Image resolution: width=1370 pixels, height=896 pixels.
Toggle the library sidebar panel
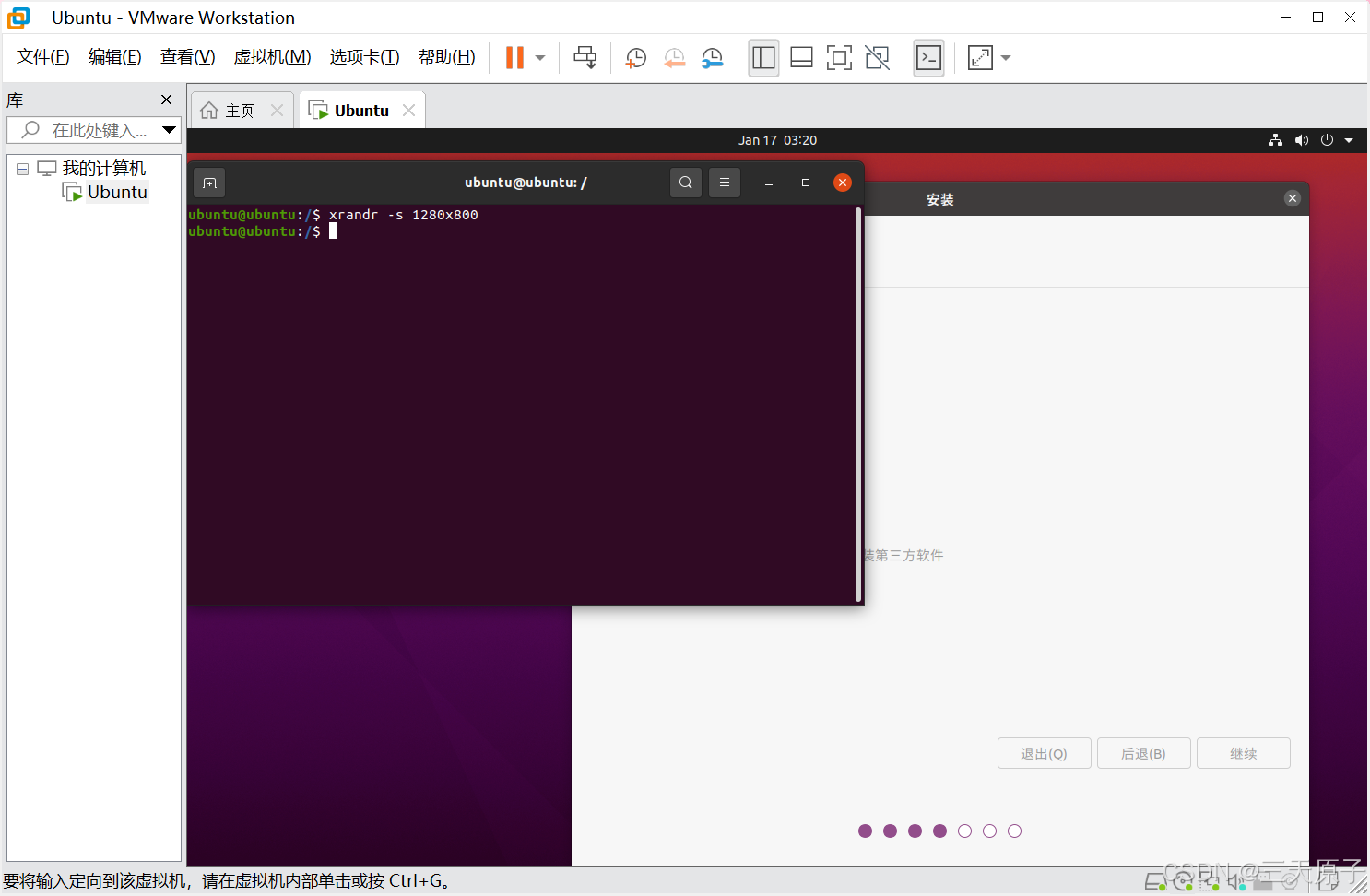(763, 57)
